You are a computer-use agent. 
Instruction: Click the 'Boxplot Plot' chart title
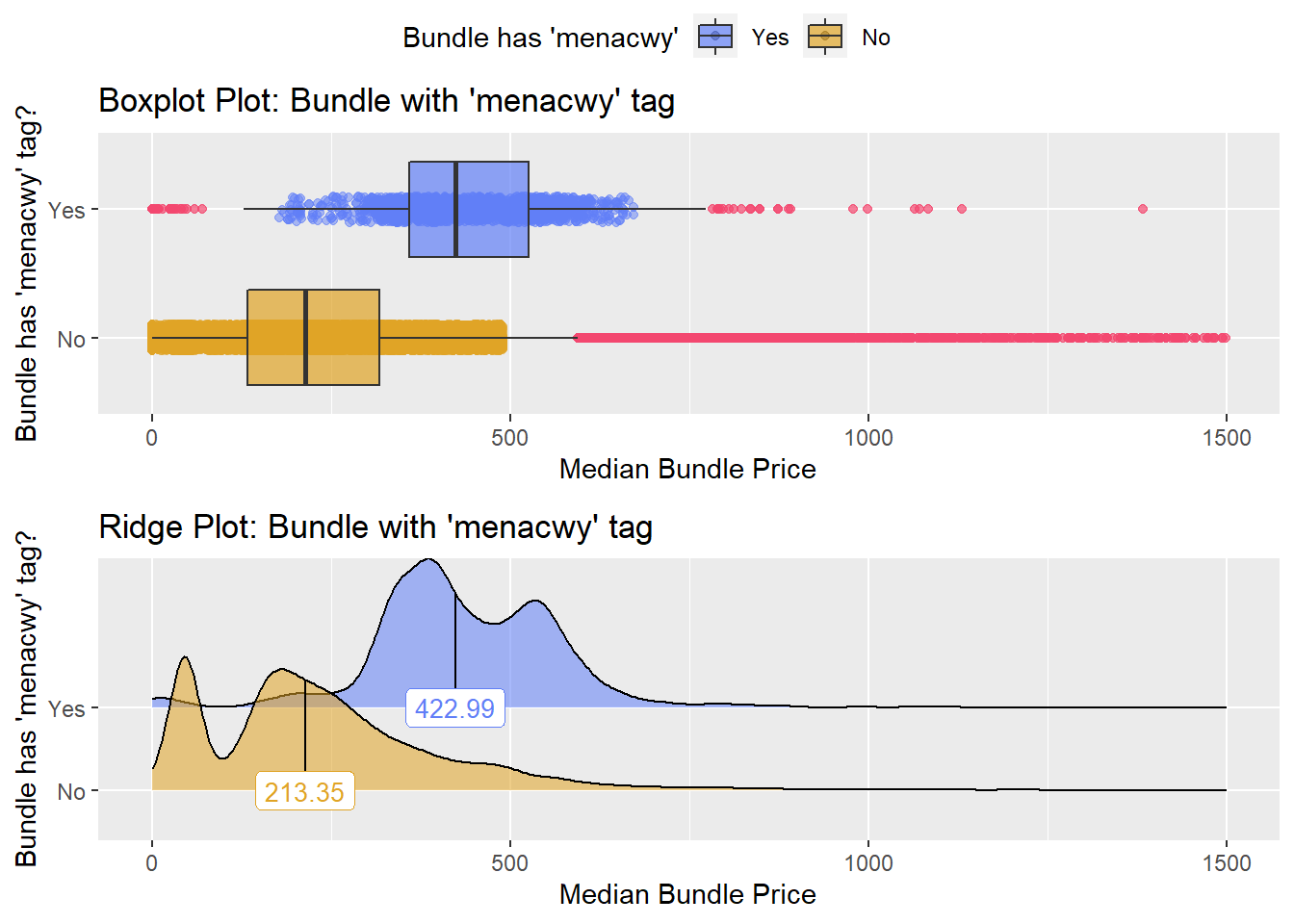[386, 100]
